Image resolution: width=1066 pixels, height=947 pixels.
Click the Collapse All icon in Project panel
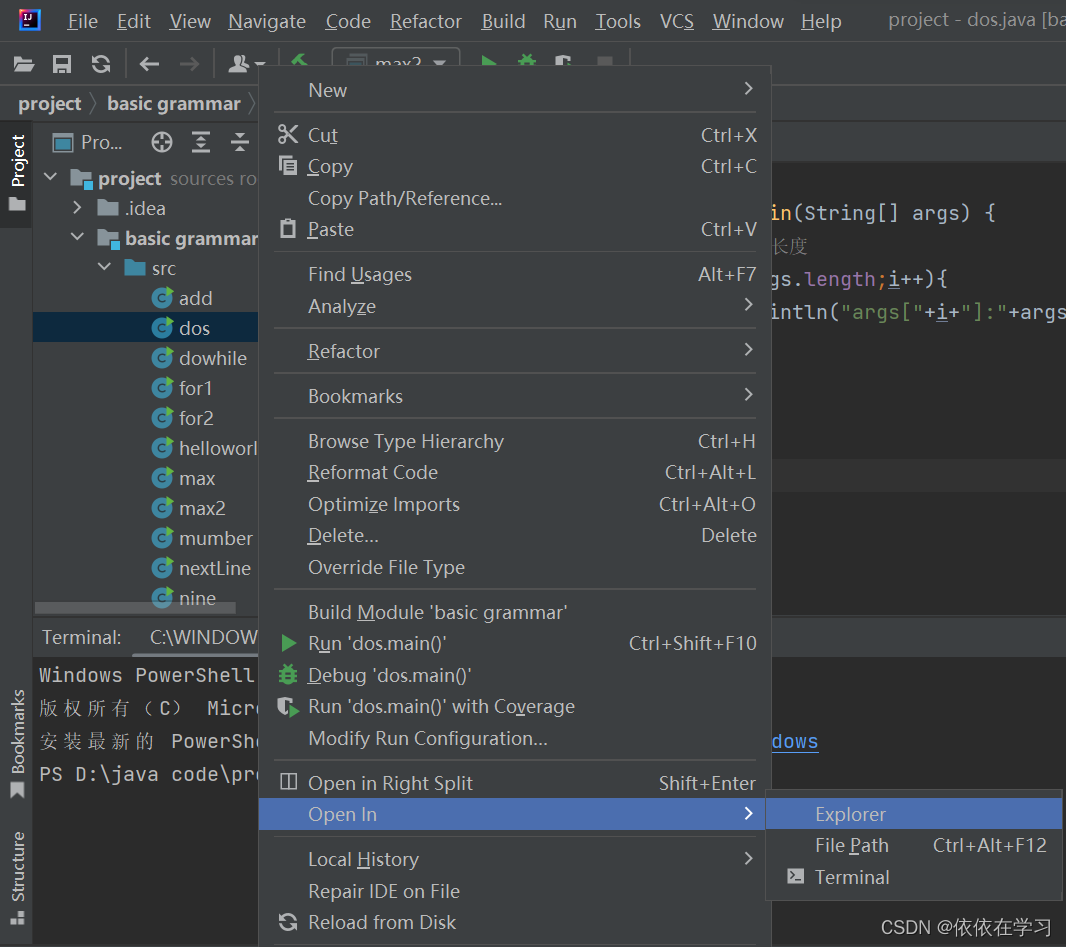(x=239, y=142)
